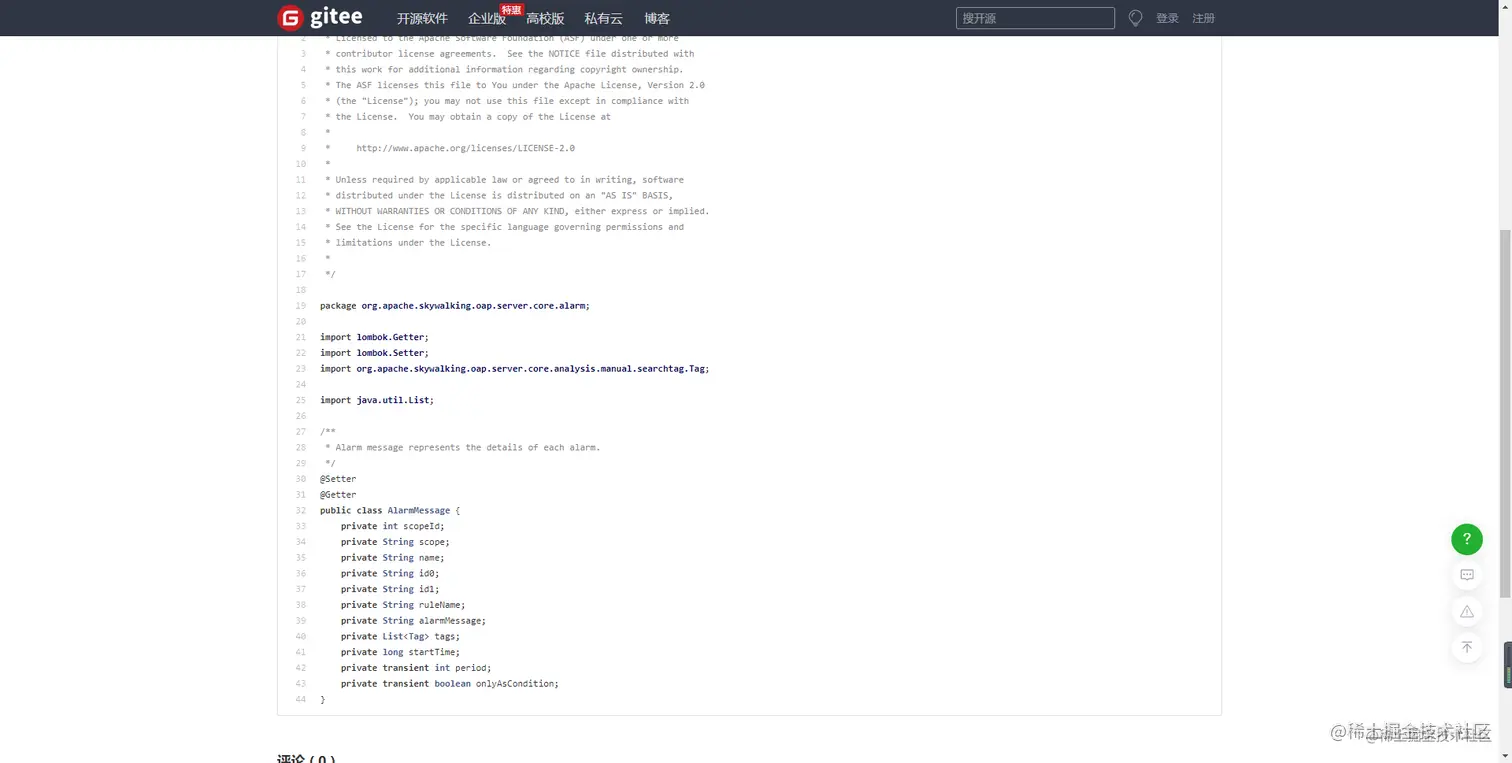The width and height of the screenshot is (1512, 763).
Task: Click the 'Unless required by applicable law' line
Action: click(x=504, y=180)
